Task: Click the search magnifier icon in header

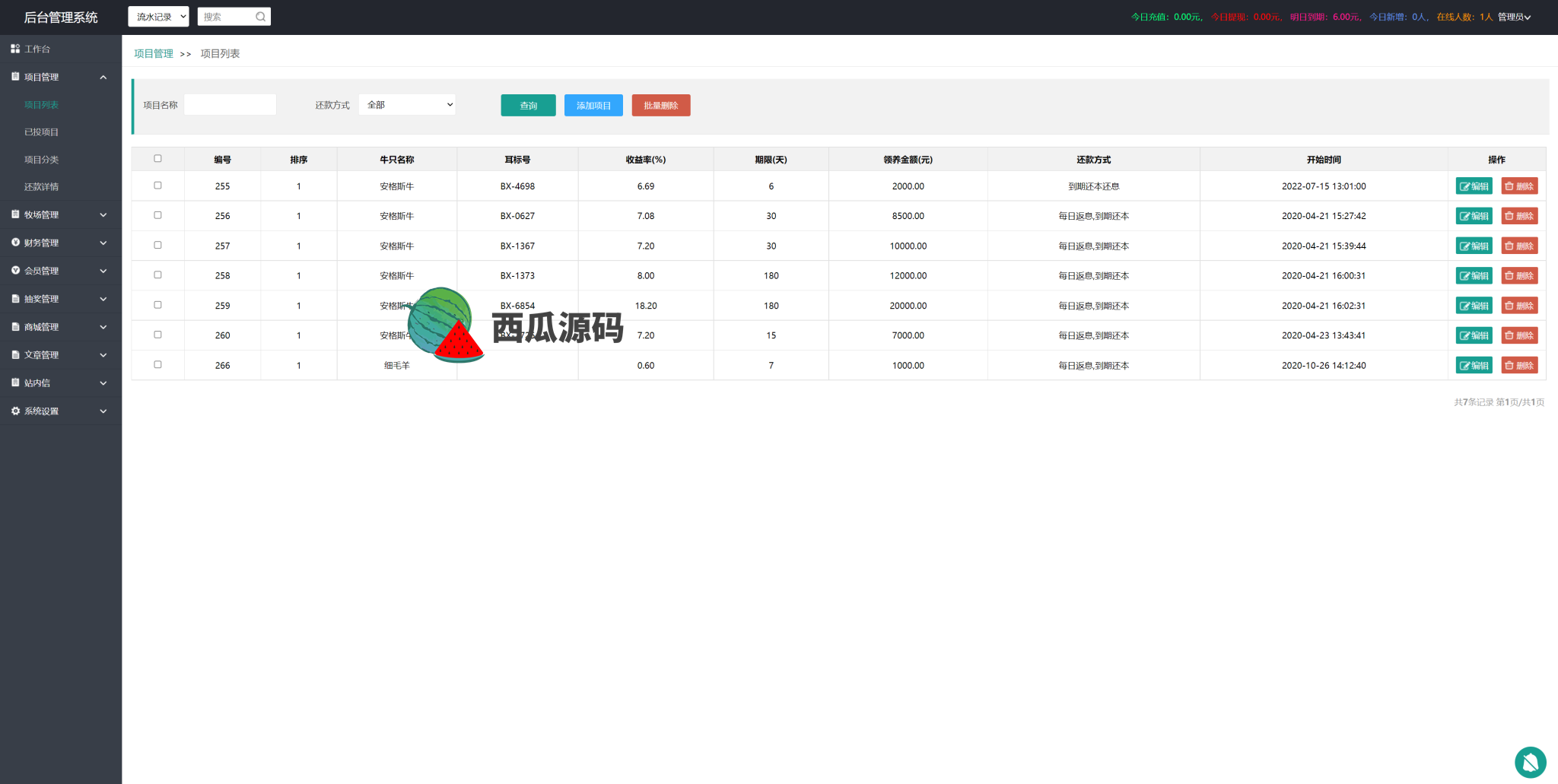Action: pyautogui.click(x=261, y=17)
